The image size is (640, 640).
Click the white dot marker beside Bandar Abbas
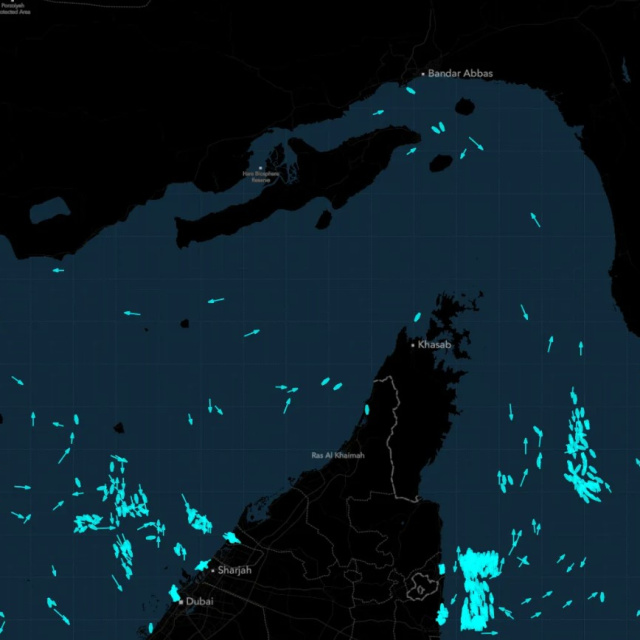(x=423, y=74)
